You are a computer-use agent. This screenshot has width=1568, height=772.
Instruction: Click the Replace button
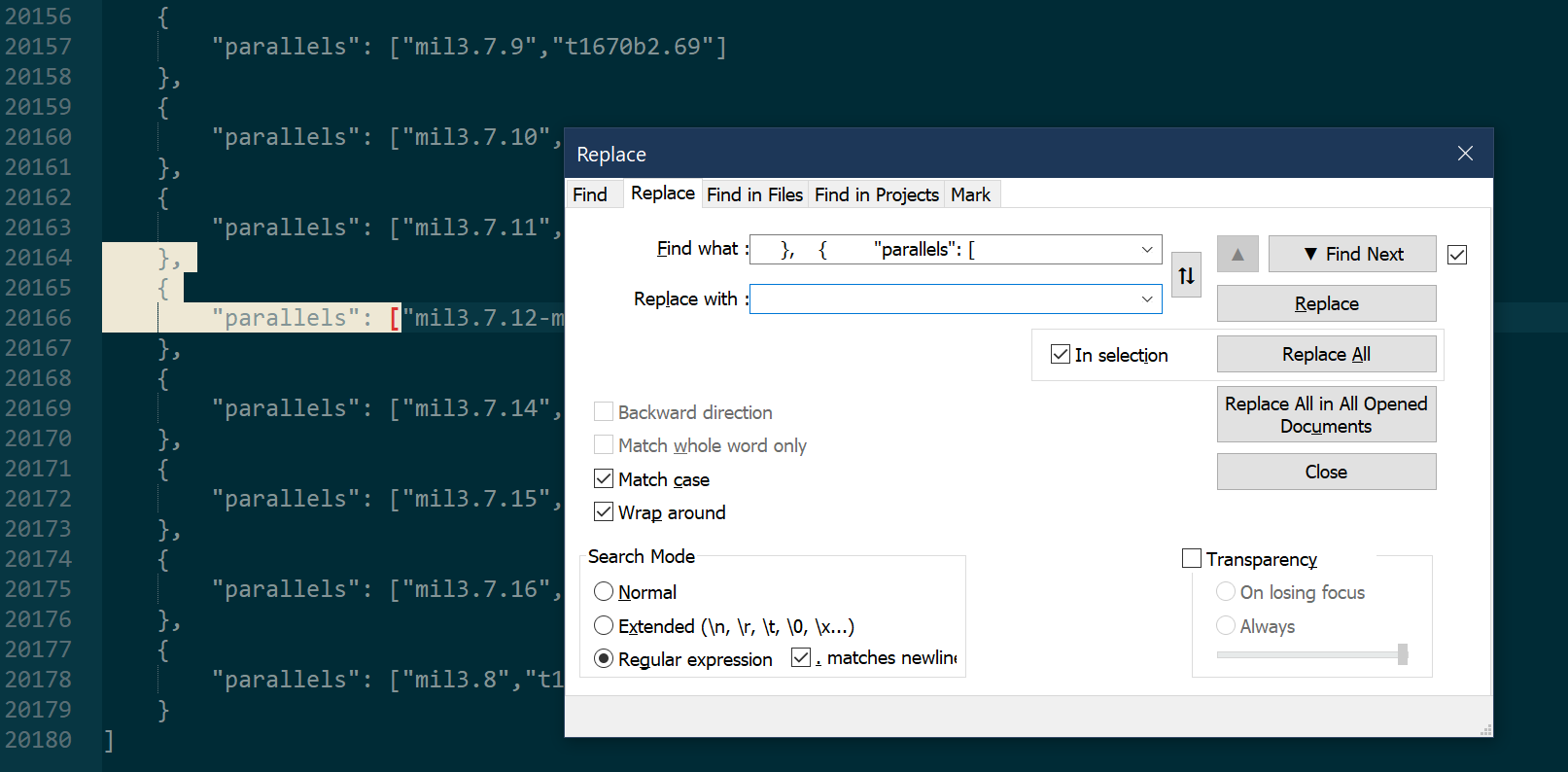click(x=1326, y=303)
